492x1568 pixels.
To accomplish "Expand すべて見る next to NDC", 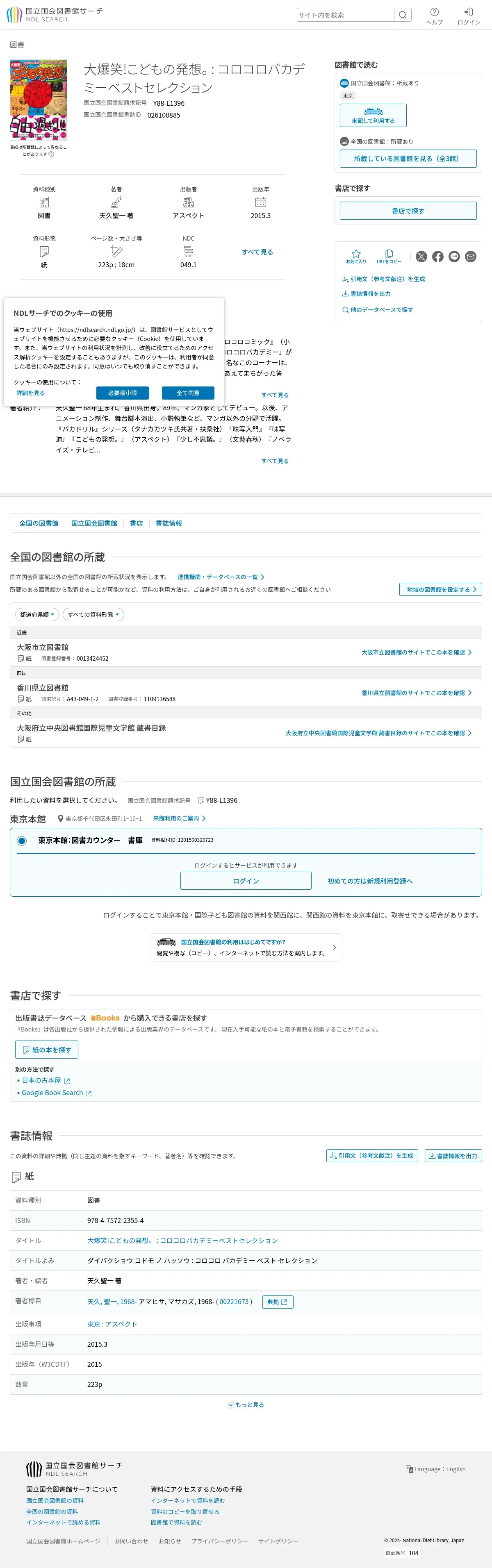I will (x=257, y=252).
